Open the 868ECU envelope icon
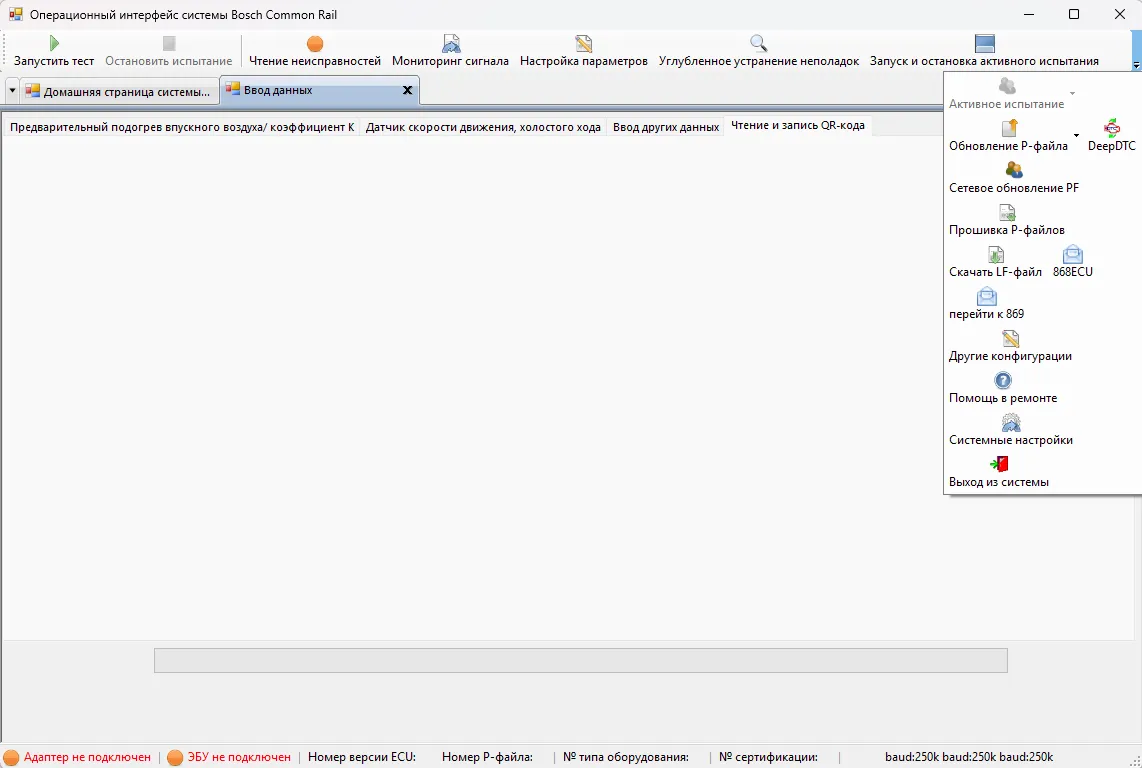 pos(1073,254)
